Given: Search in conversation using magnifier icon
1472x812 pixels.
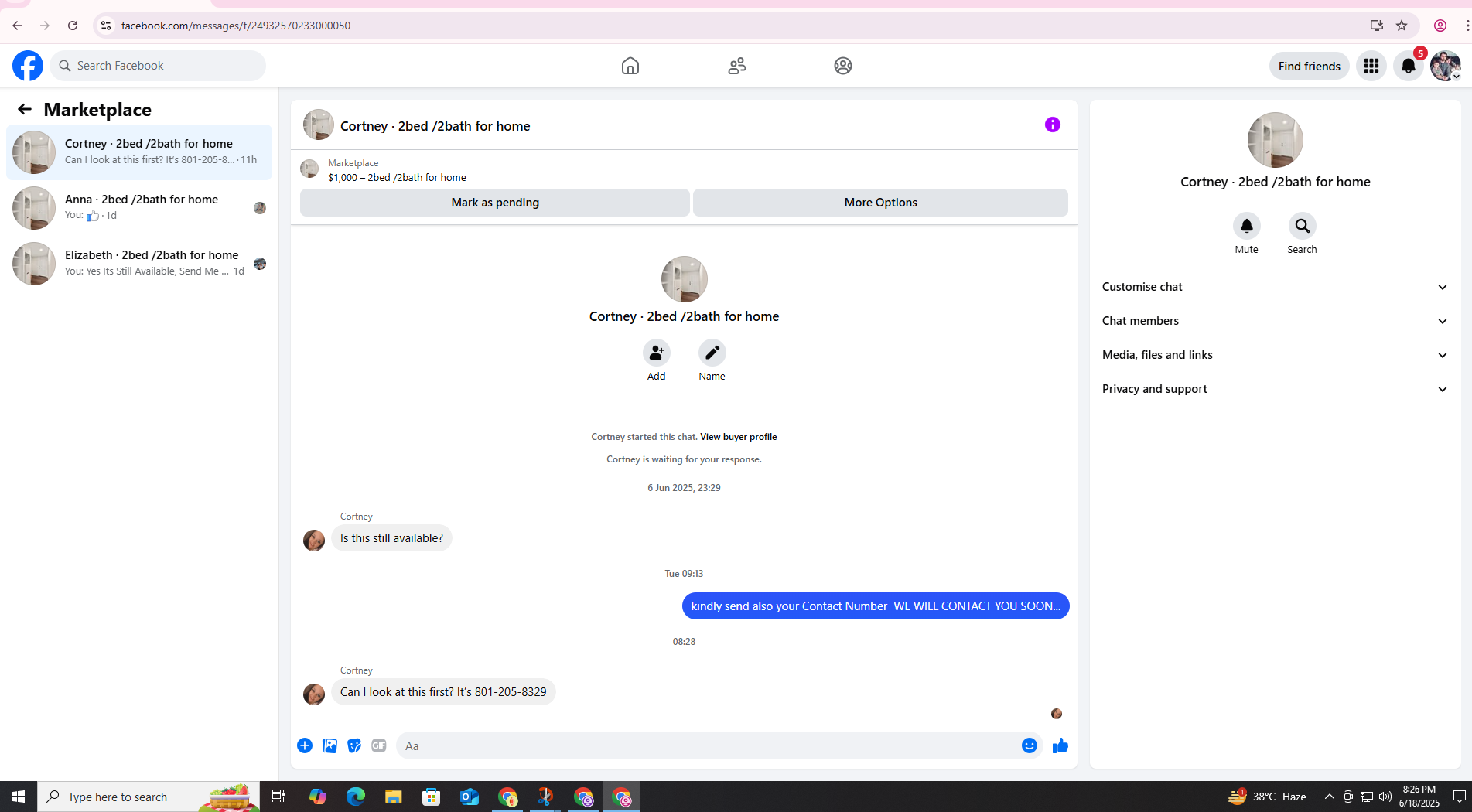Looking at the screenshot, I should click(x=1302, y=226).
